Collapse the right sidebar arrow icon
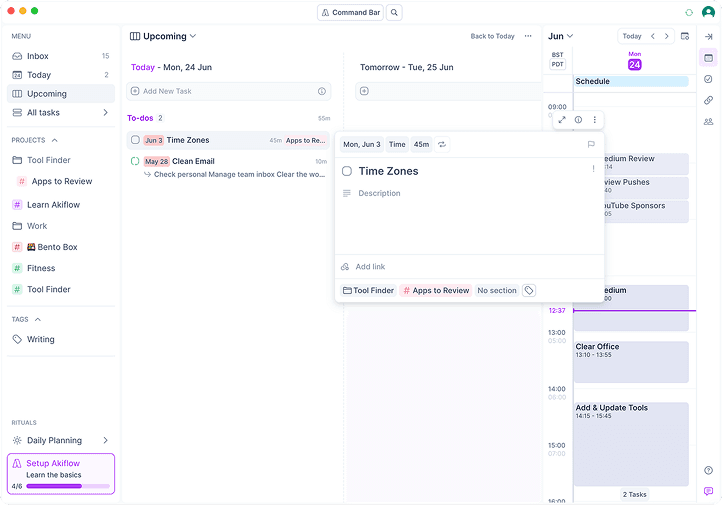This screenshot has height=505, width=722. pyautogui.click(x=709, y=36)
